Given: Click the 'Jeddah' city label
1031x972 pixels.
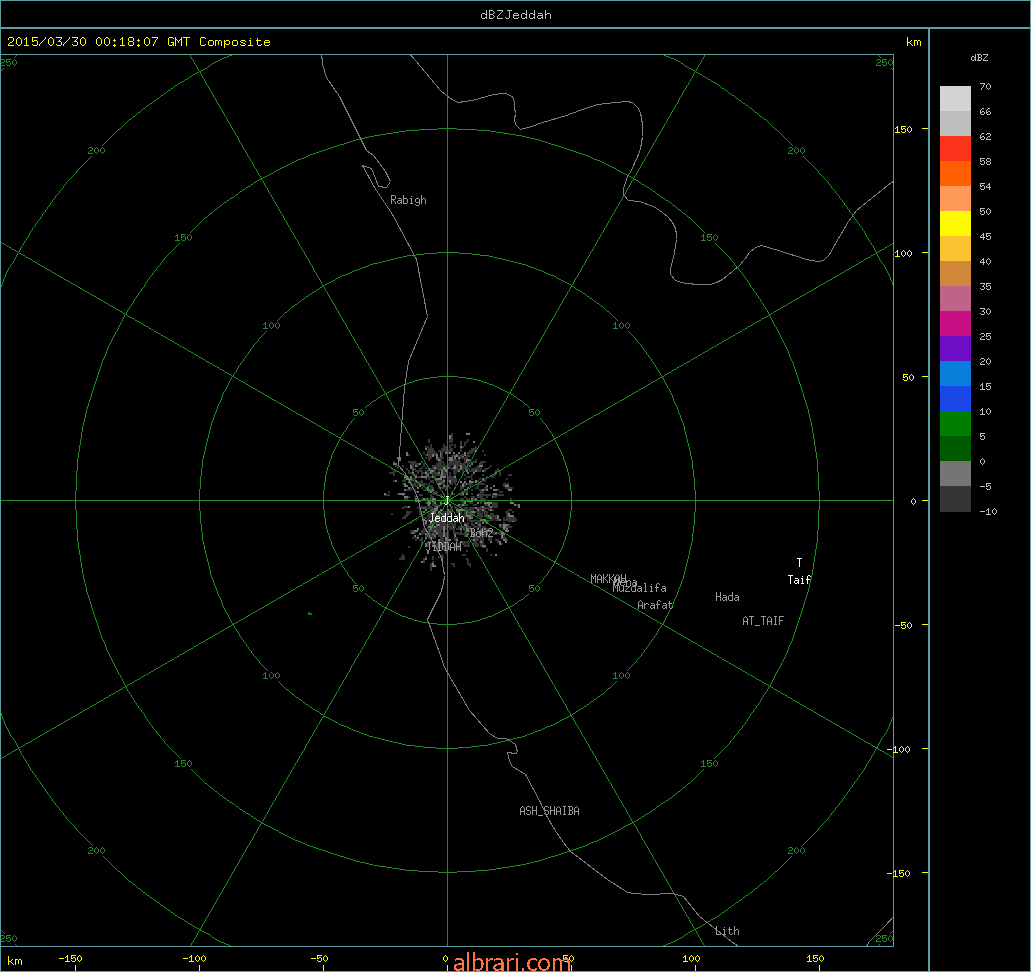Looking at the screenshot, I should point(446,518).
